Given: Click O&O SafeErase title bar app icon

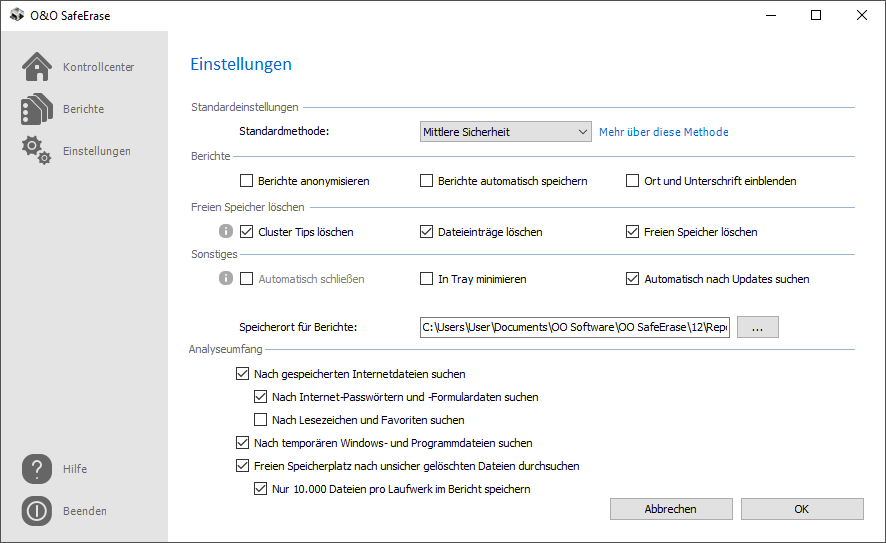Looking at the screenshot, I should 16,15.
